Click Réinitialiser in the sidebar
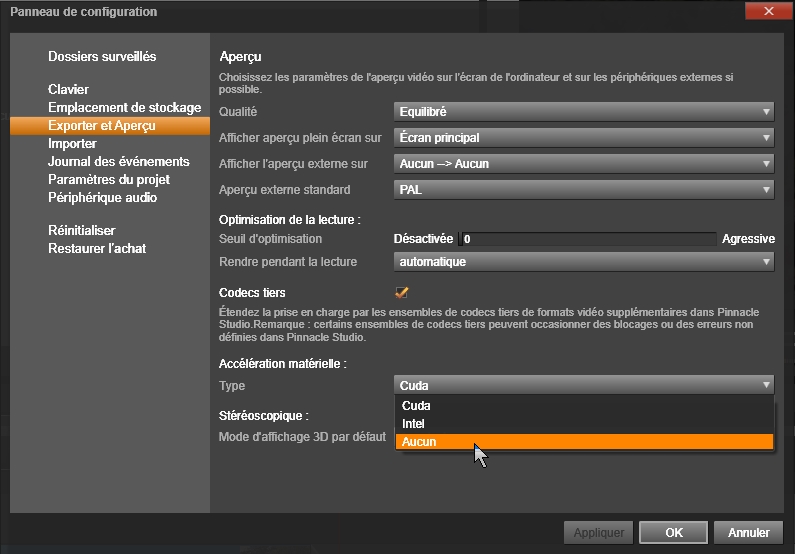Screen dimensions: 795x554 click(x=82, y=230)
